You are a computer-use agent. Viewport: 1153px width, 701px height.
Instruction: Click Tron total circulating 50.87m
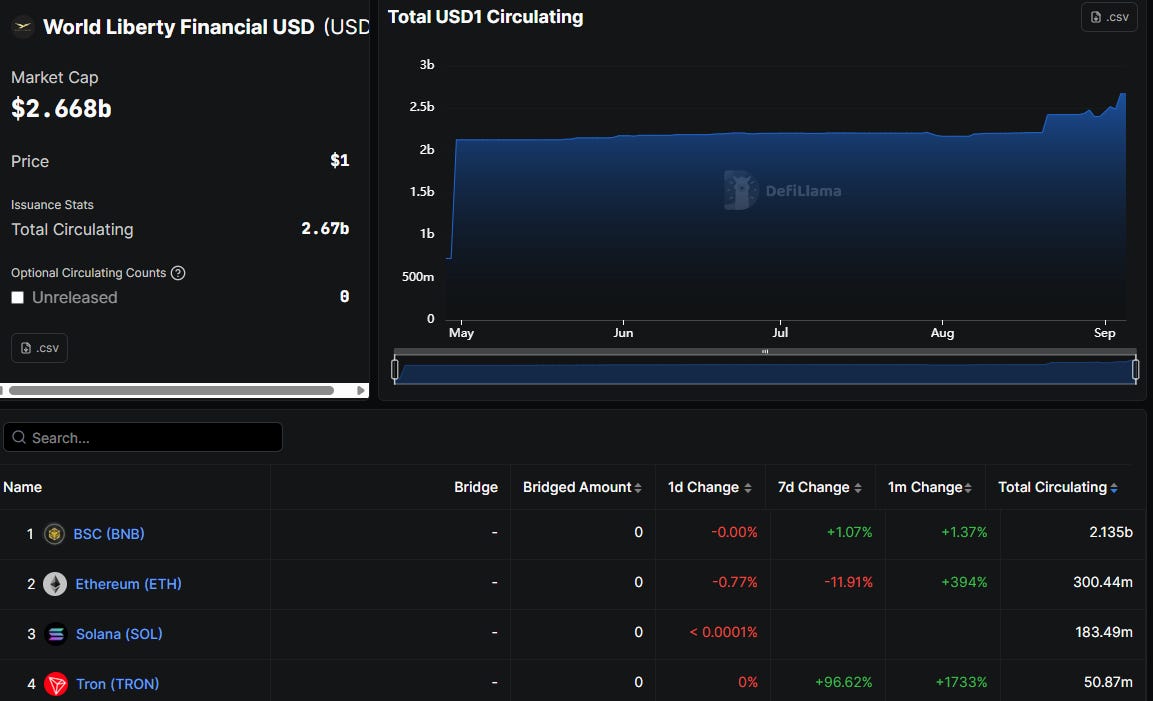[1108, 682]
